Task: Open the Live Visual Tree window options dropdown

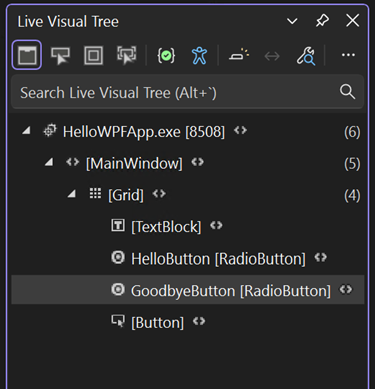Action: tap(292, 21)
